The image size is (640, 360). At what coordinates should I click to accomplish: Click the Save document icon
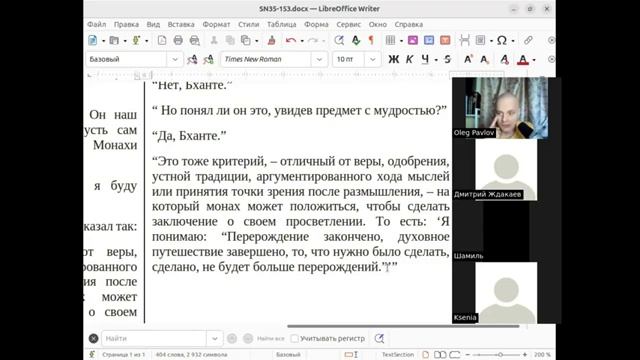coord(136,40)
